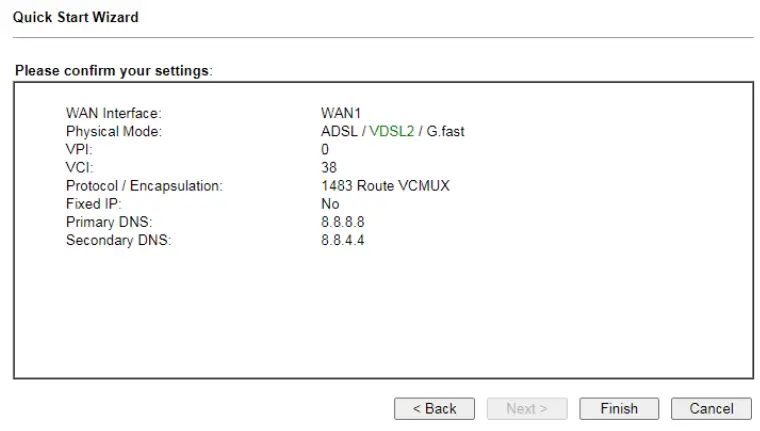
Task: Click the greyed-out Next button
Action: [x=526, y=408]
